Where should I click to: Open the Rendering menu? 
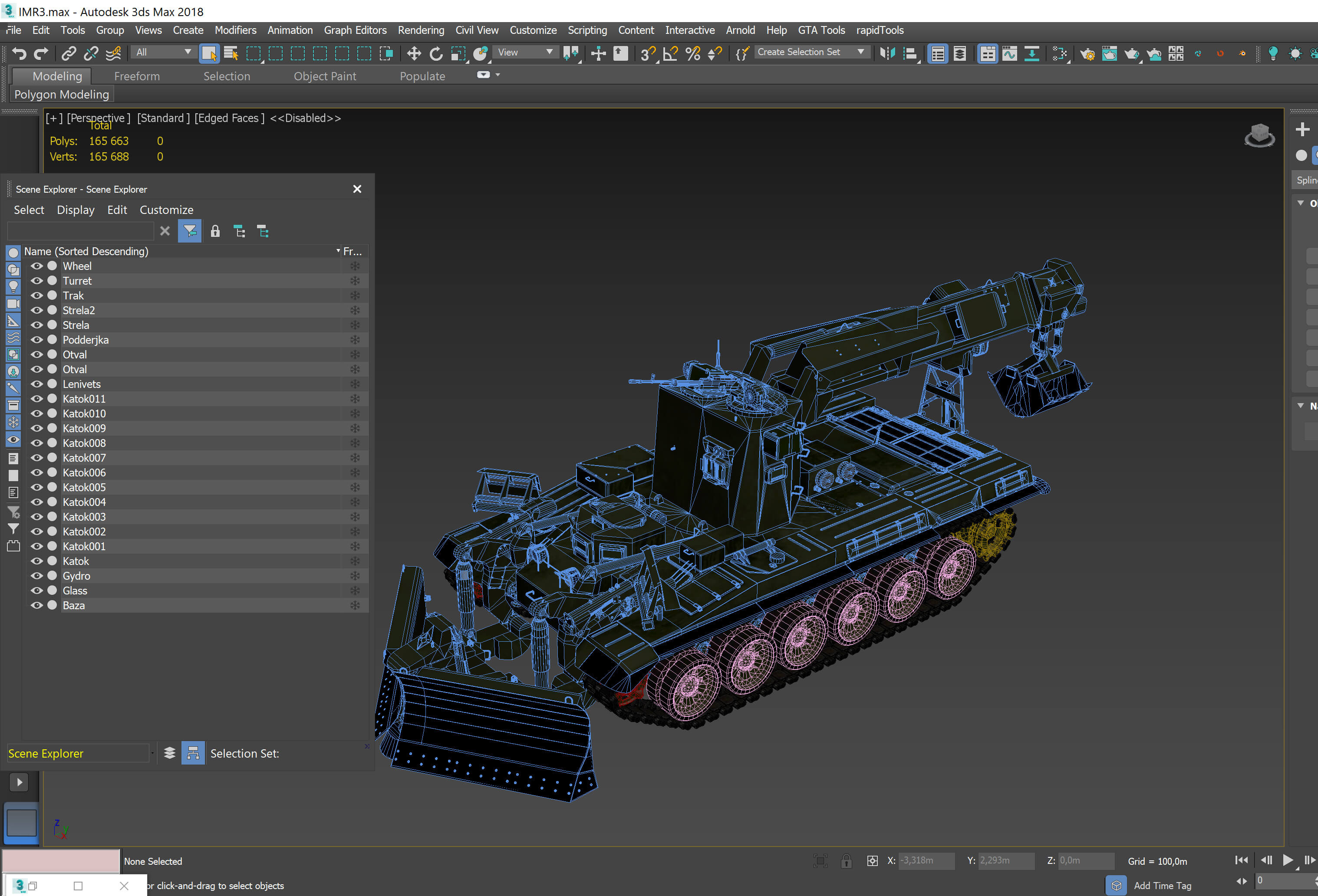[421, 30]
